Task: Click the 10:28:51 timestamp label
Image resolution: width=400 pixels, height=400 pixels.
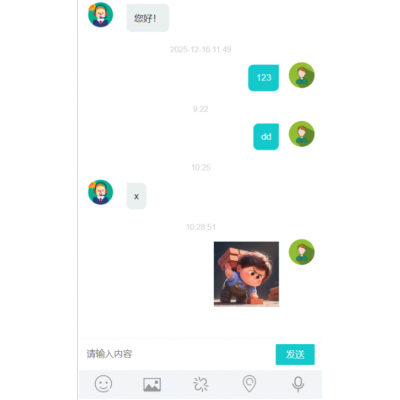Action: tap(201, 227)
